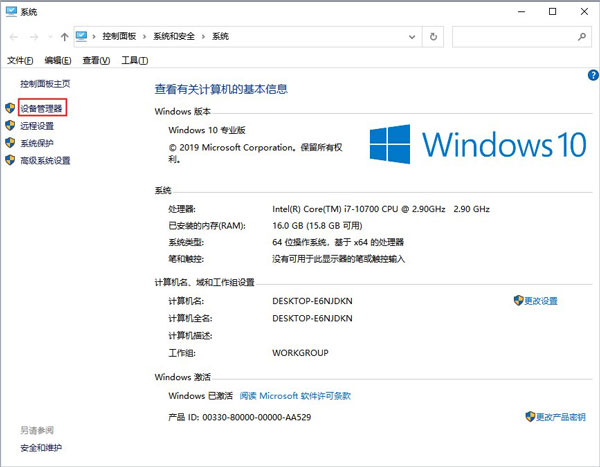Open 系统保护 link

(37, 143)
